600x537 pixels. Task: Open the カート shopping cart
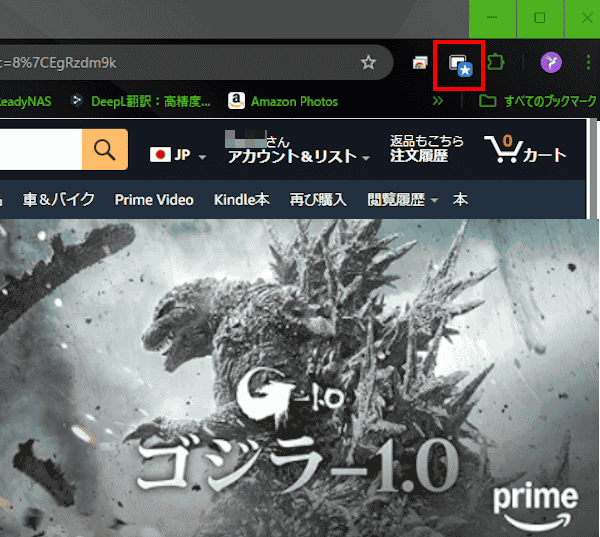pyautogui.click(x=525, y=149)
